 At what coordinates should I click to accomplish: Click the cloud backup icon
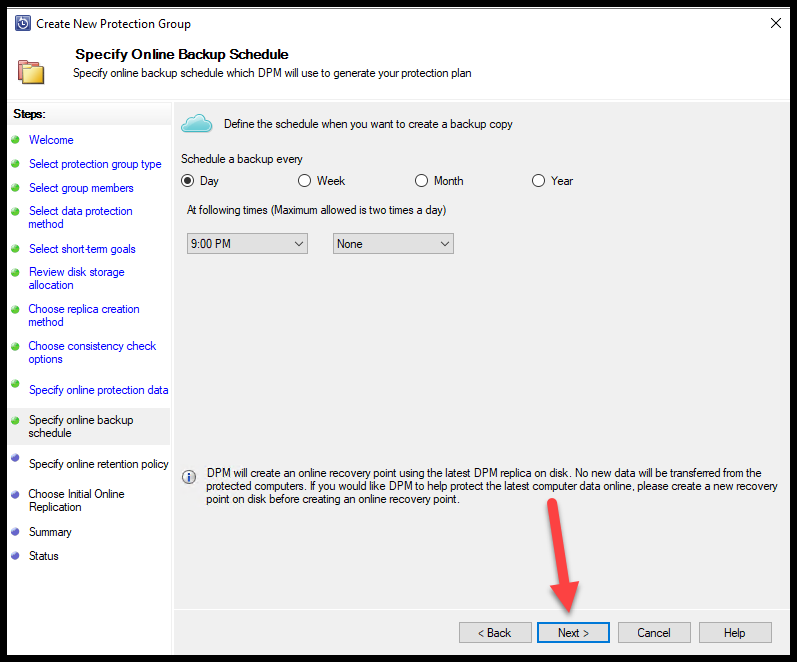tap(197, 124)
